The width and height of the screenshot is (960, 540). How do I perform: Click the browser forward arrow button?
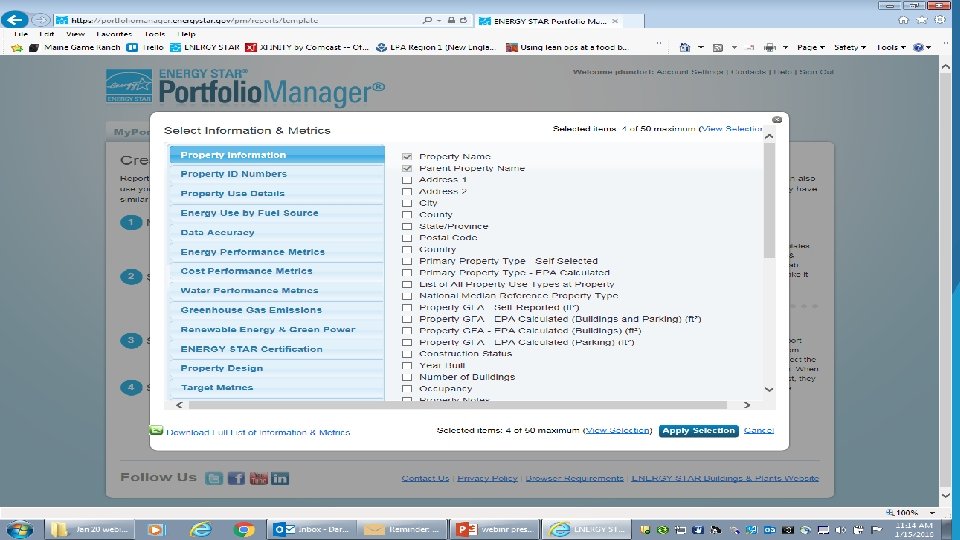click(40, 20)
